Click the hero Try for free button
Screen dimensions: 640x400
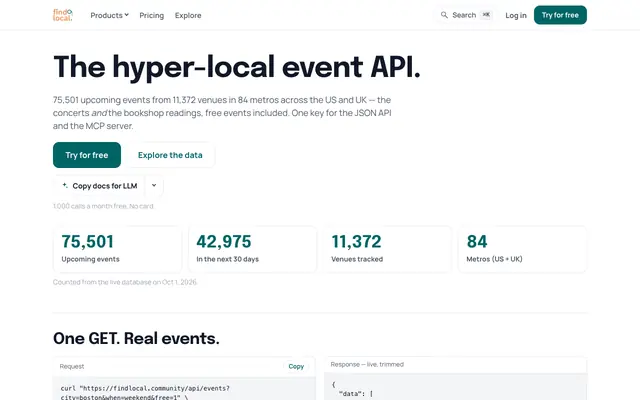coord(87,155)
